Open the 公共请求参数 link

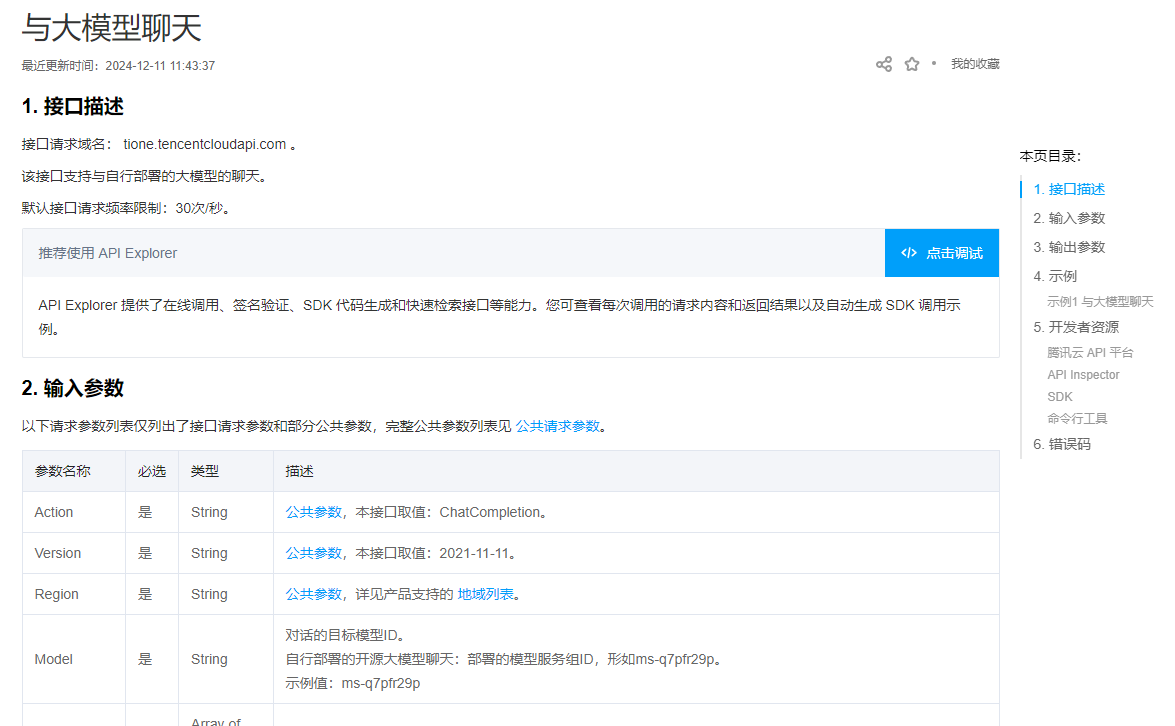[558, 425]
